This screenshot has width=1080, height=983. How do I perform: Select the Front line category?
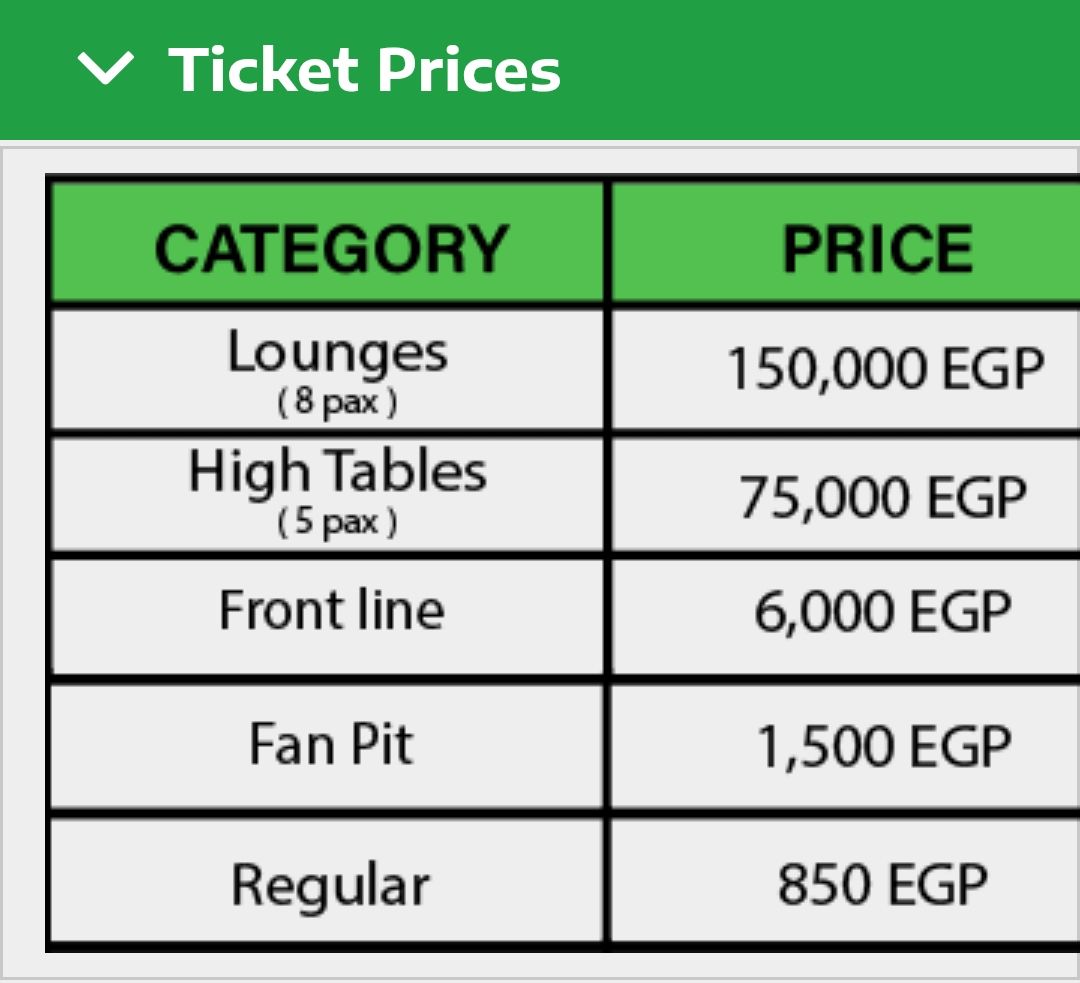[x=331, y=610]
